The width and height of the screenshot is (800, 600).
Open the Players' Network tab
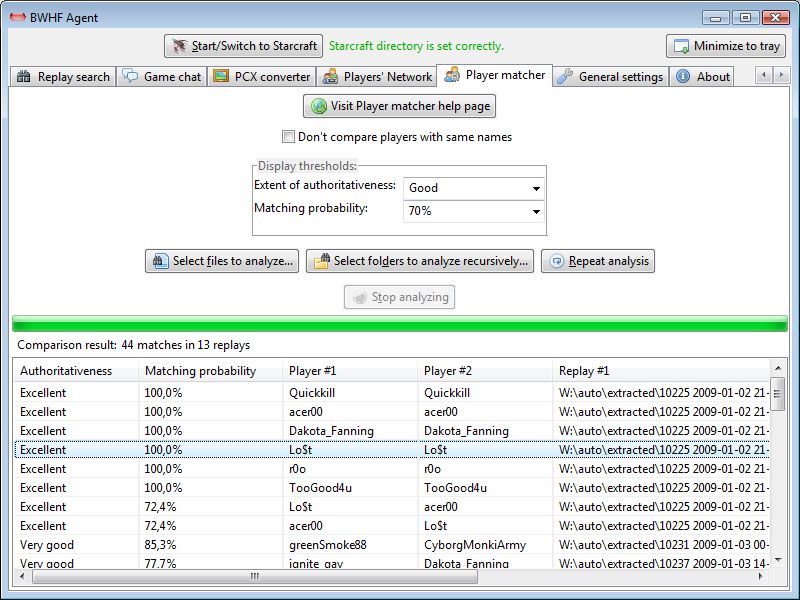coord(377,77)
